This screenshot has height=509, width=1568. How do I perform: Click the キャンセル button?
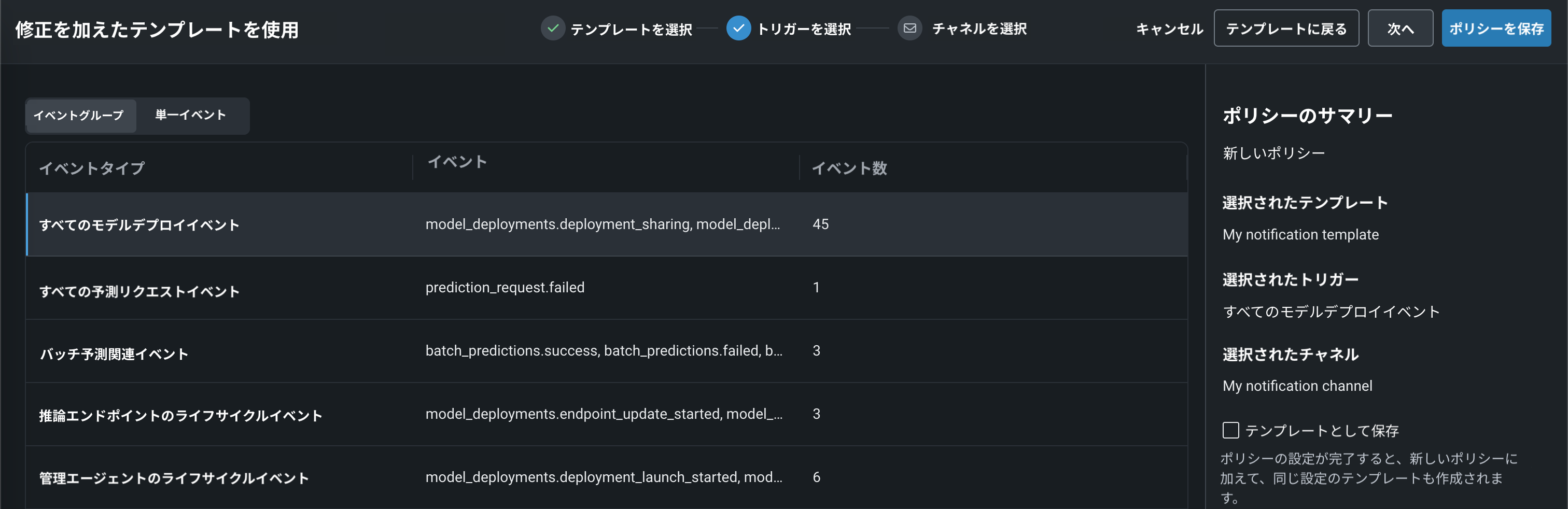point(1169,29)
